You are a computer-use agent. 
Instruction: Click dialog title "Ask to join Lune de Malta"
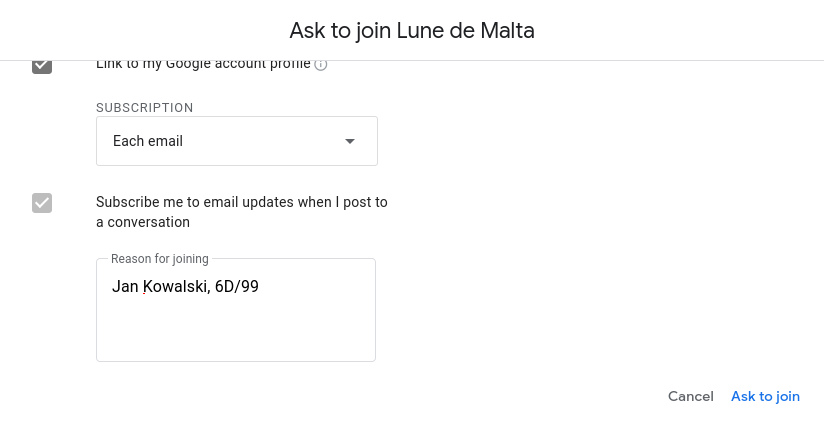pos(412,30)
